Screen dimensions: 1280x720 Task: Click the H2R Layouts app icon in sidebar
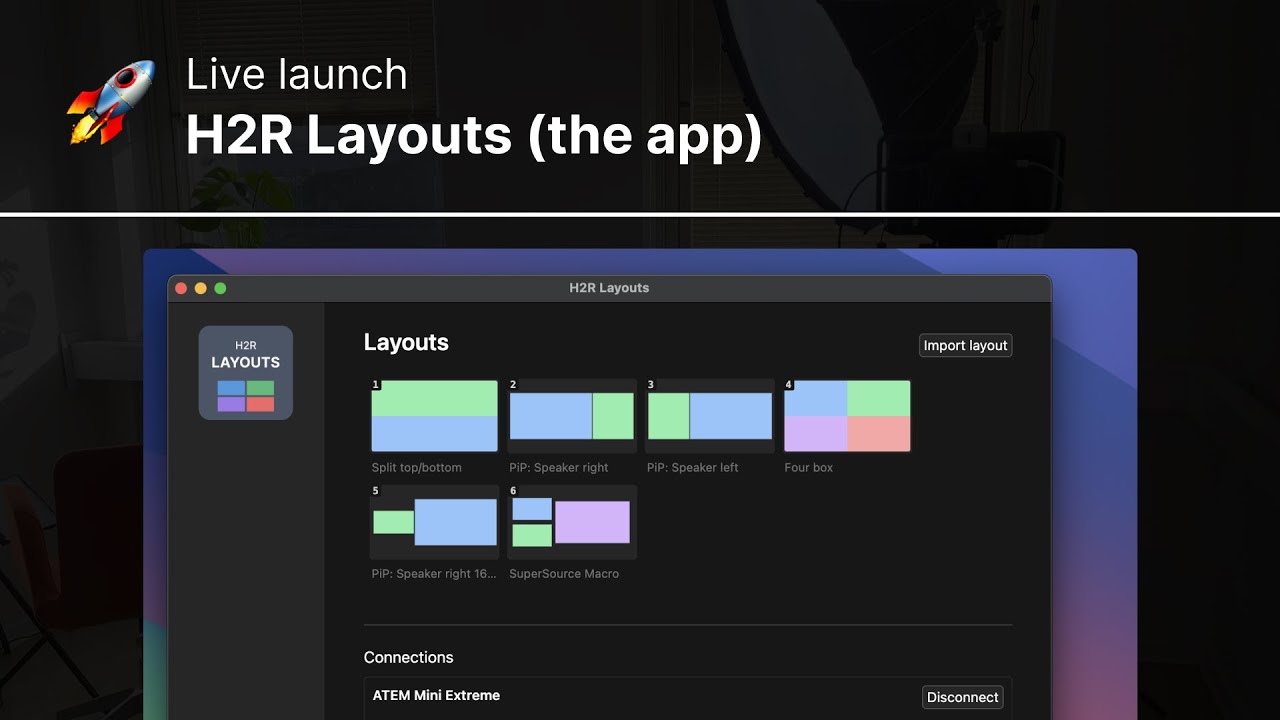tap(246, 373)
